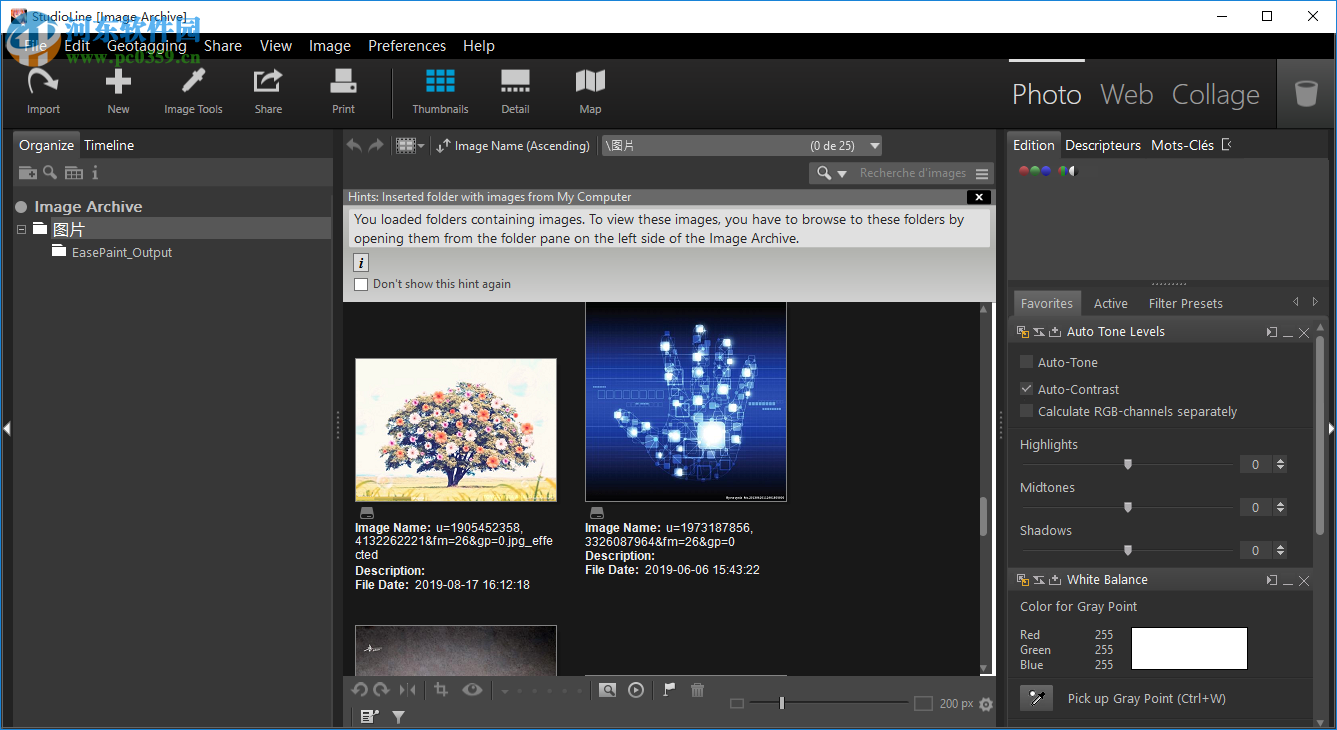
Task: Select the crop icon below thumbnails
Action: (x=441, y=689)
